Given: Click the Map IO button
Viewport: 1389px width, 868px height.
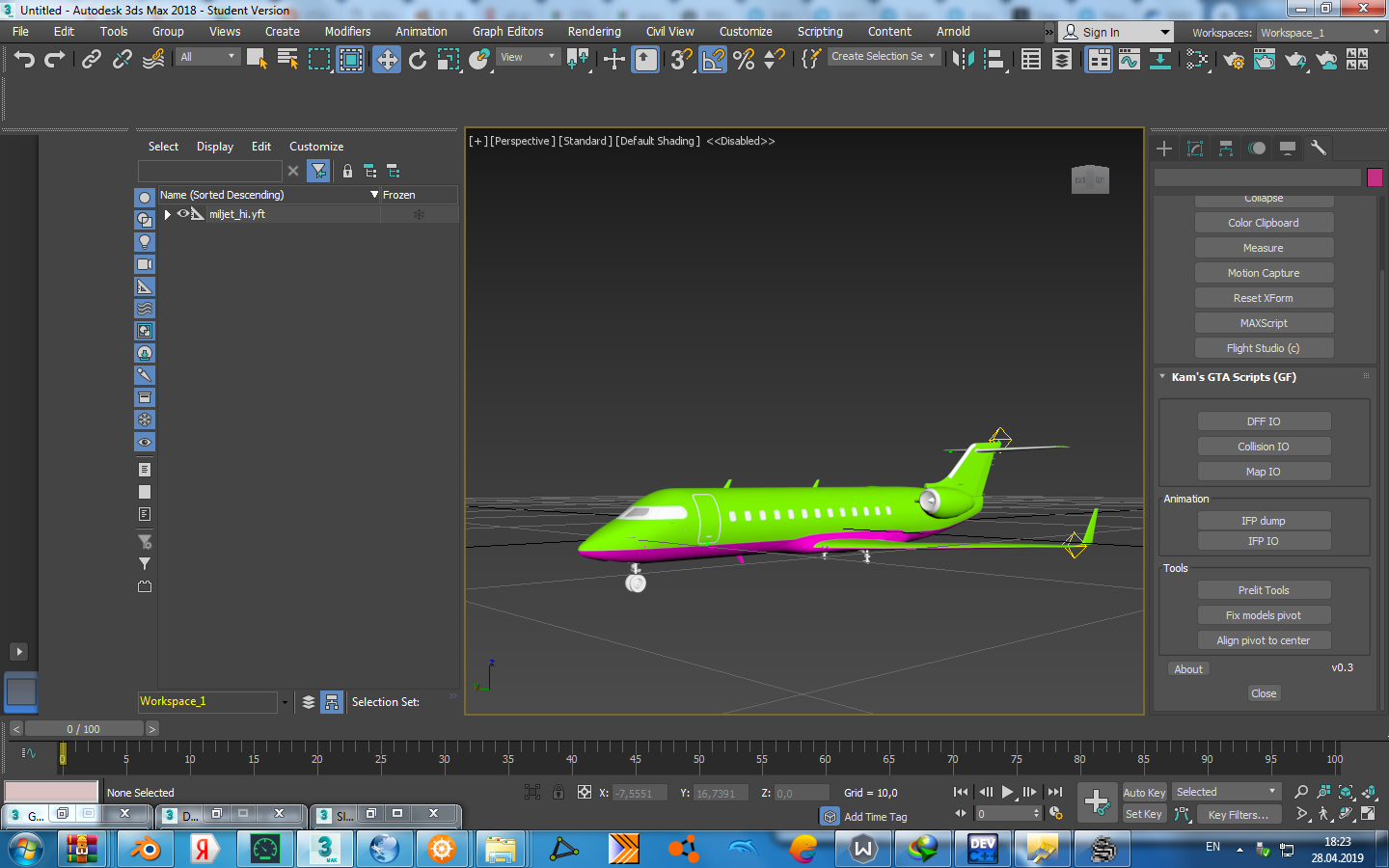Looking at the screenshot, I should [1264, 472].
